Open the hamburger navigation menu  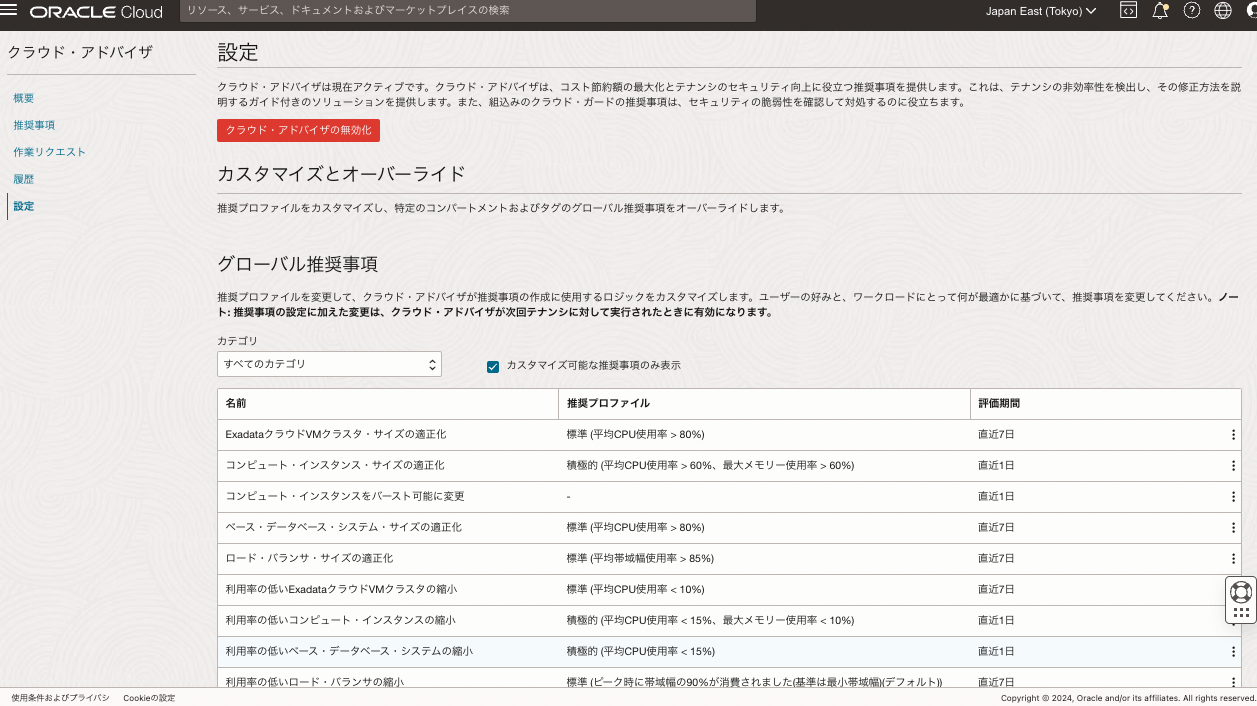click(x=11, y=11)
